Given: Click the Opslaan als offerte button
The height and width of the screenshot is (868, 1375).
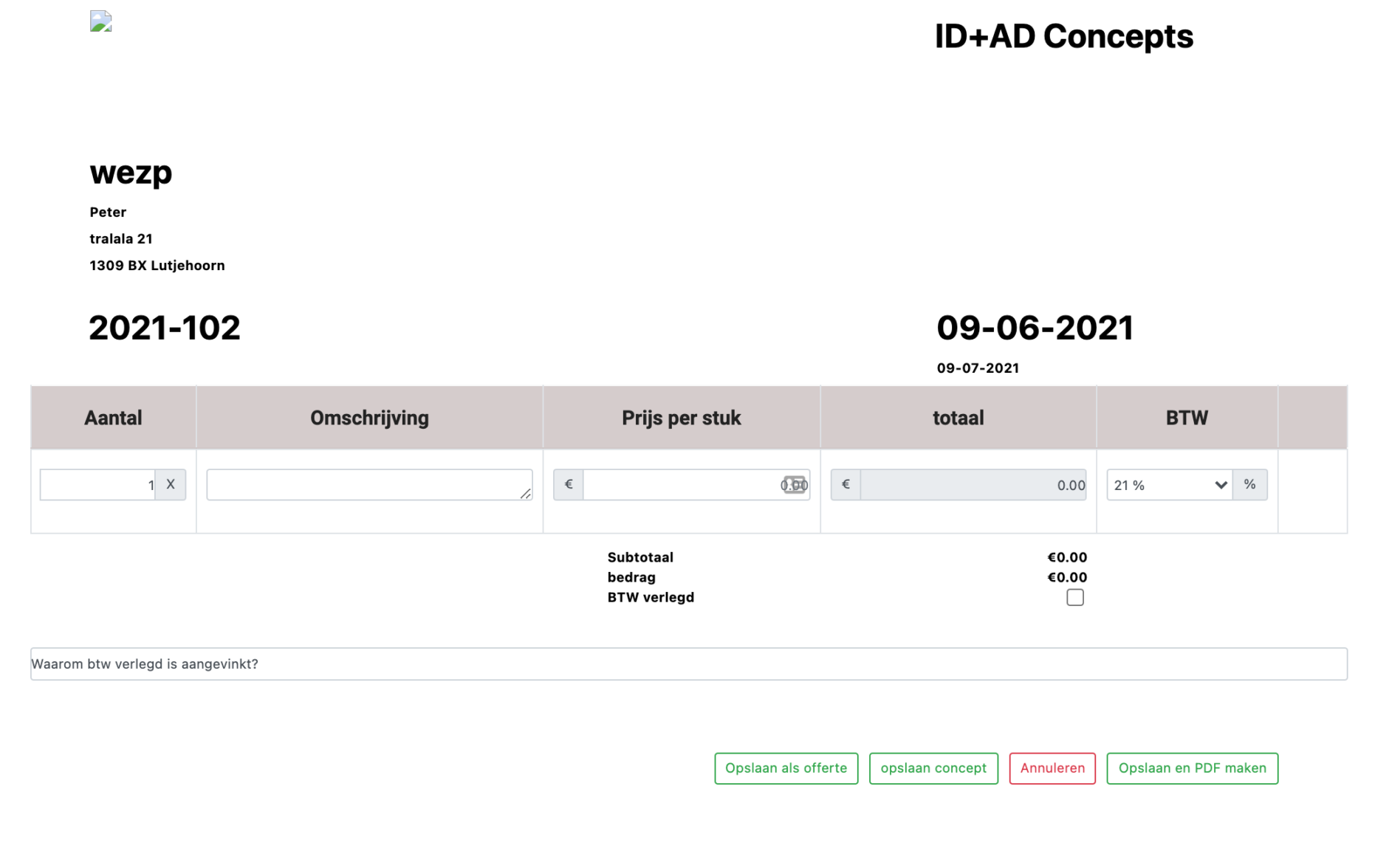Looking at the screenshot, I should (786, 768).
